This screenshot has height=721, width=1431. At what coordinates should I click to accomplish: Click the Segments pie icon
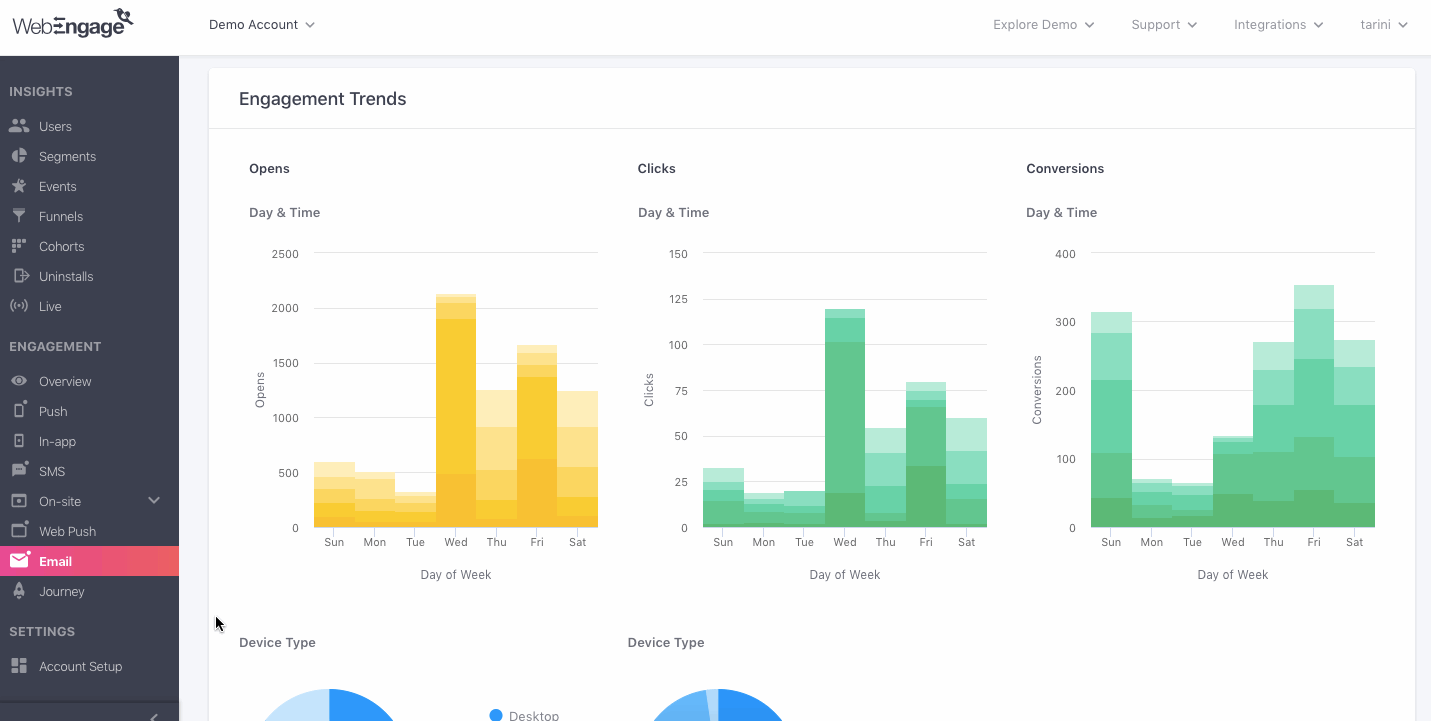pos(19,156)
